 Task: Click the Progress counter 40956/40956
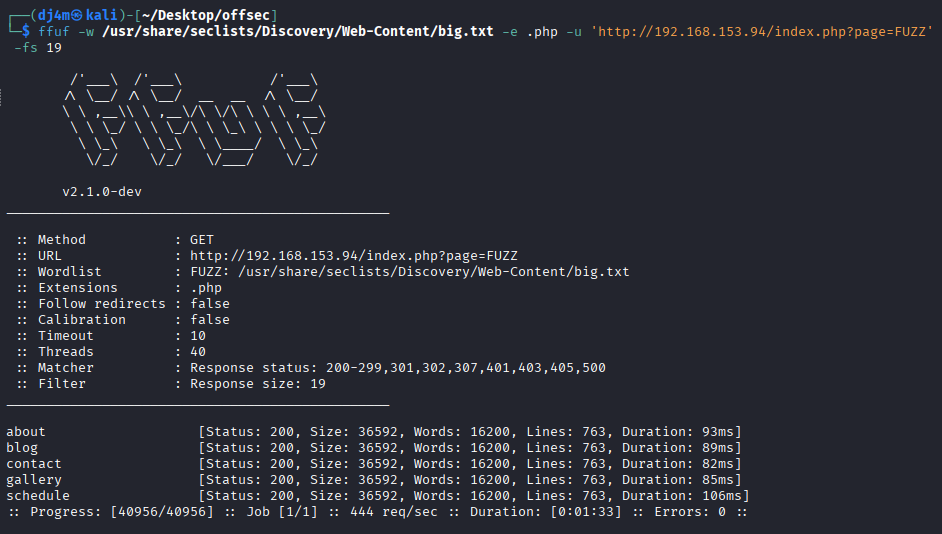pyautogui.click(x=162, y=512)
